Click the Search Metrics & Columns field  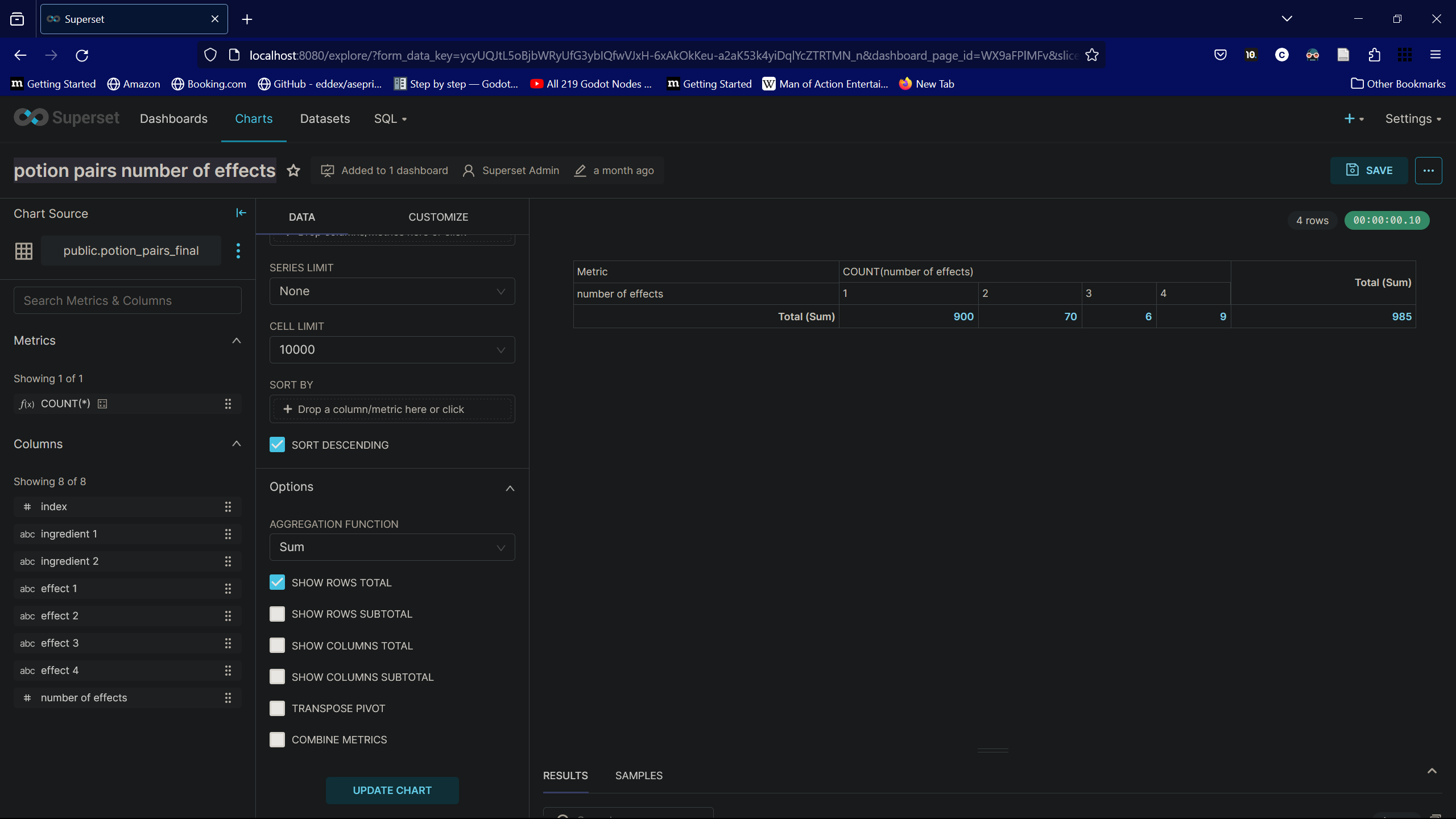[127, 300]
